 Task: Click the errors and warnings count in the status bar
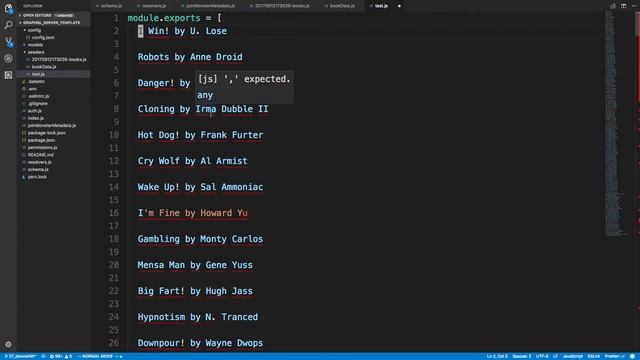[x=61, y=356]
